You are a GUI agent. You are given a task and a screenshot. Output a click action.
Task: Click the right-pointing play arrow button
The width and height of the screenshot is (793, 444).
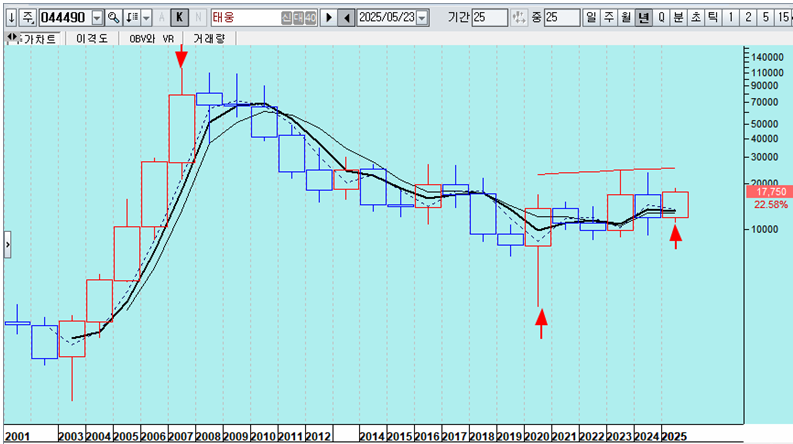click(329, 18)
